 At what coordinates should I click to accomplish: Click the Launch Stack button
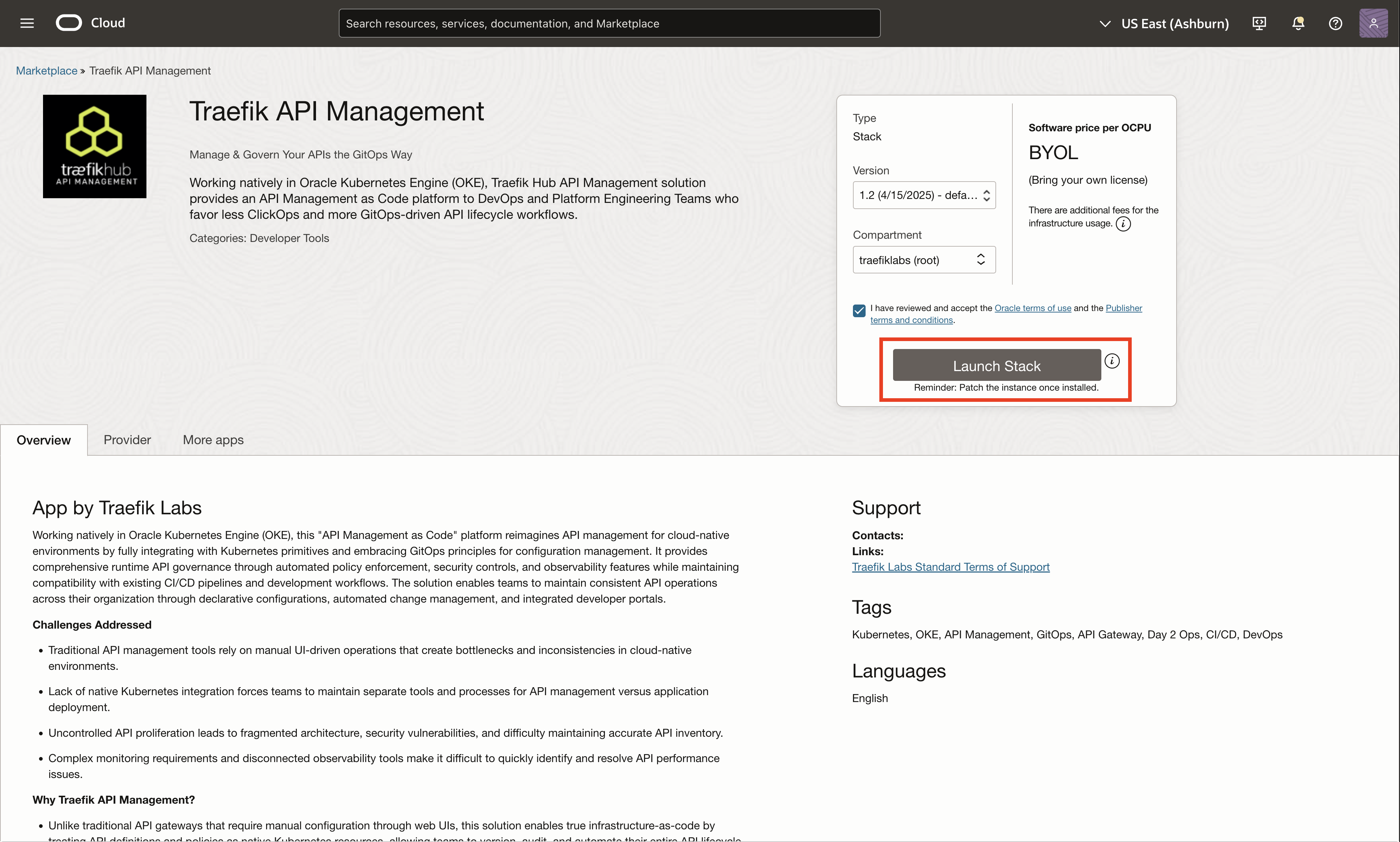996,365
